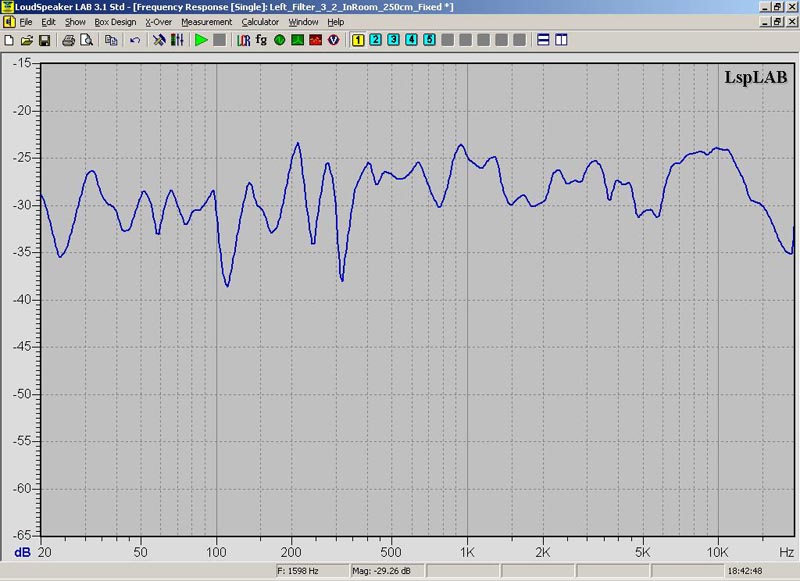This screenshot has height=581, width=800.
Task: Click the F: 1598 Hz status field
Action: click(311, 571)
